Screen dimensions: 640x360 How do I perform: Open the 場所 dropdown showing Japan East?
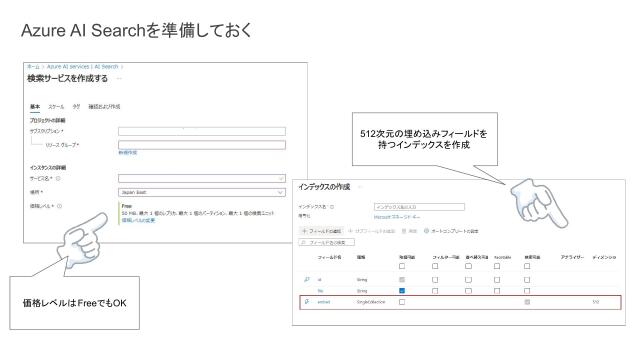[x=202, y=192]
